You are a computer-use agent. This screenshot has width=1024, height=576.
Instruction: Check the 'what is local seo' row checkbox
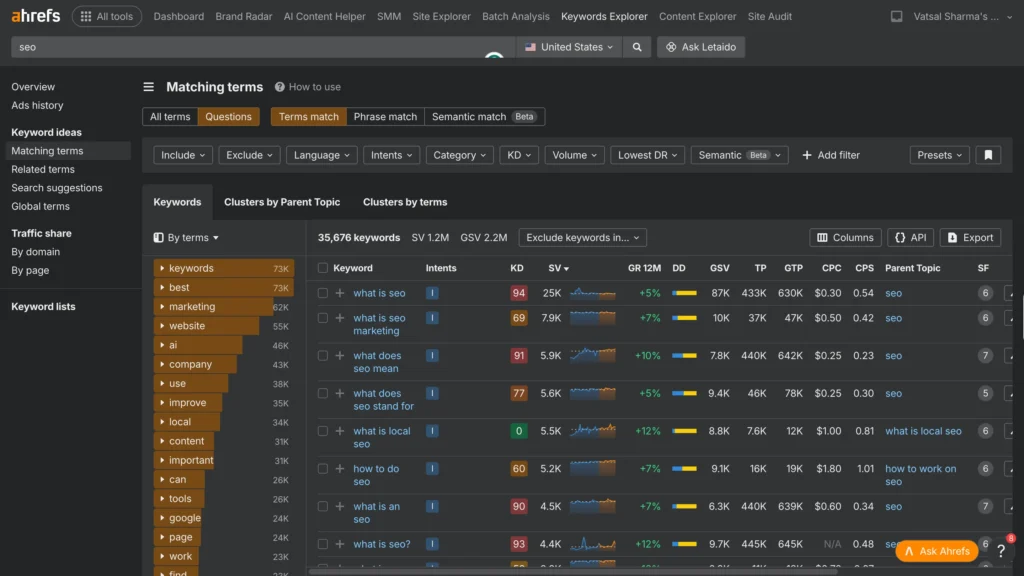323,431
